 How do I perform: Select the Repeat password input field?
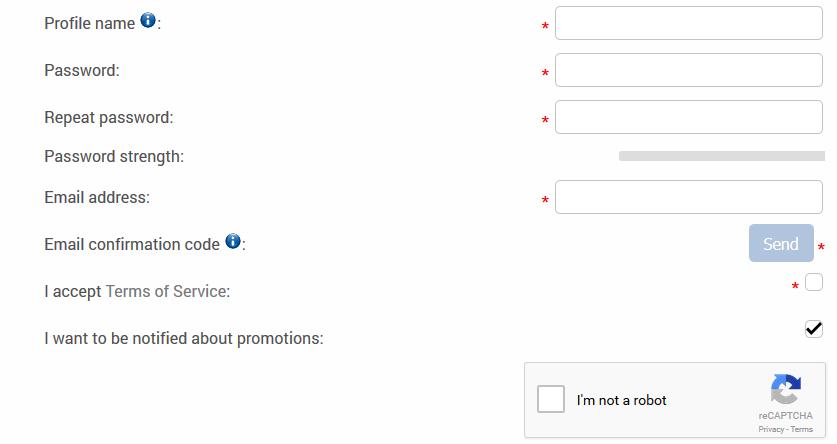(689, 117)
